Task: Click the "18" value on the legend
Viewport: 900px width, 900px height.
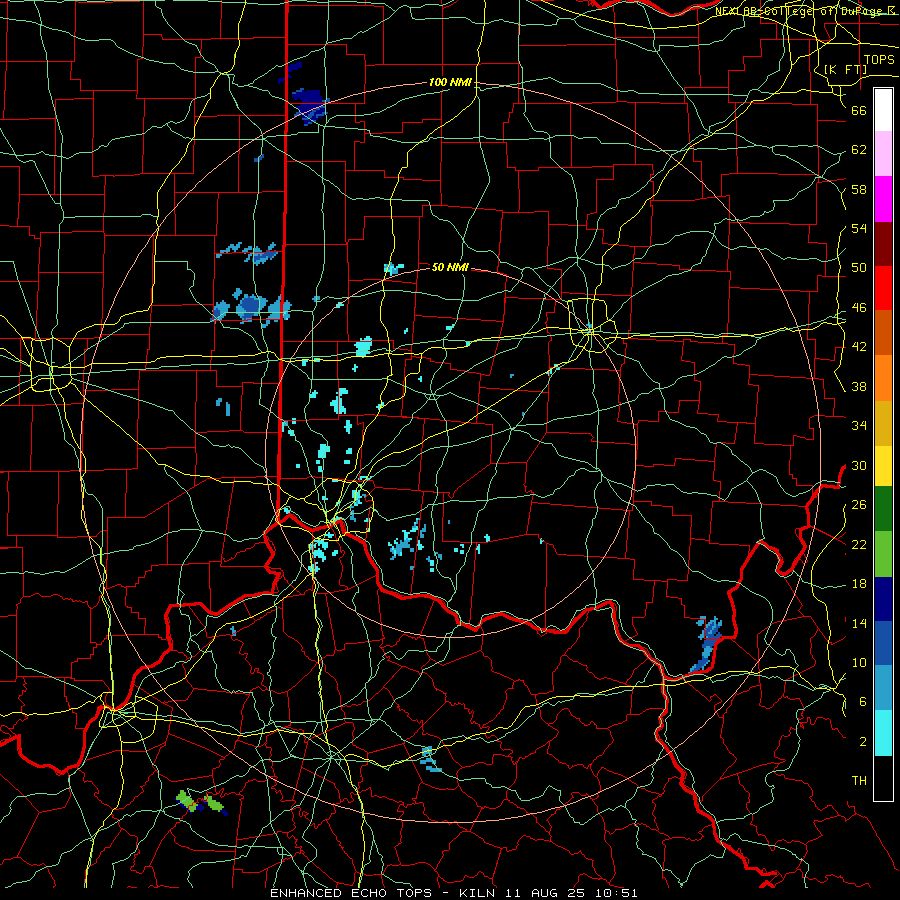Action: 859,584
